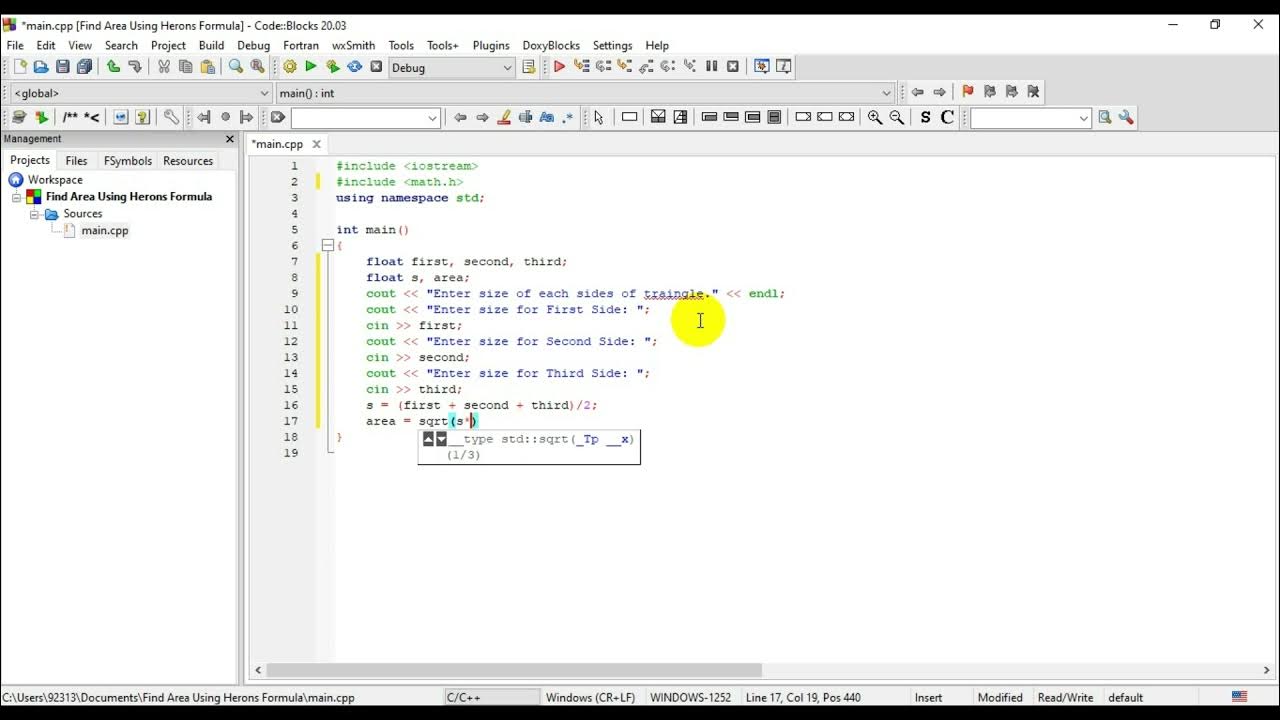Viewport: 1280px width, 720px height.
Task: Click the Replace icon beside Find
Action: (257, 67)
